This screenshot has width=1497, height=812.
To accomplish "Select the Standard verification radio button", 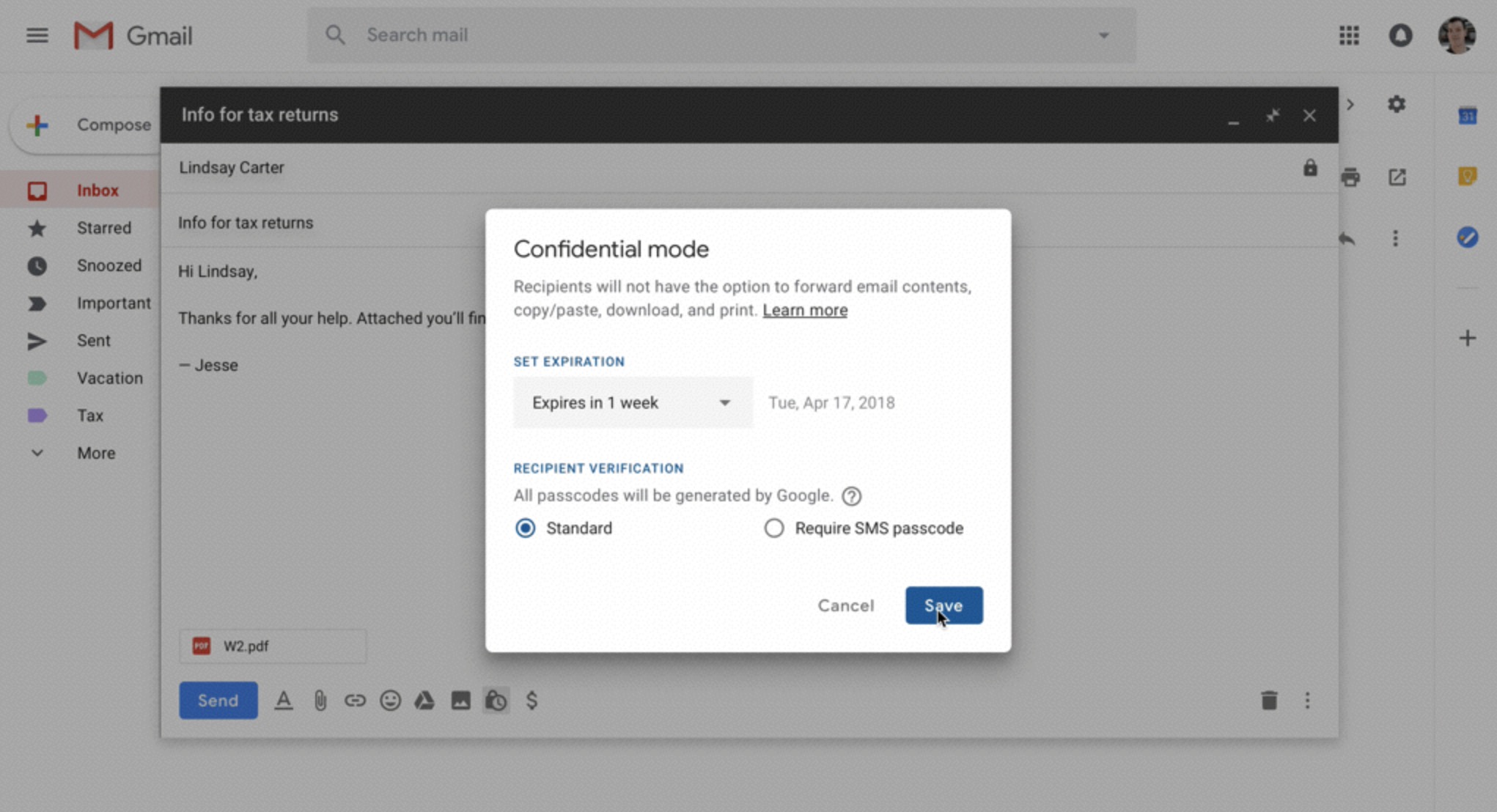I will (526, 528).
